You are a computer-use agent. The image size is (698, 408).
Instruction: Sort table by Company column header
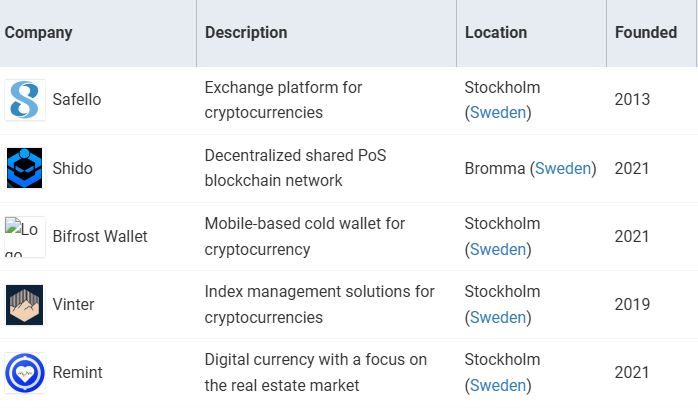click(x=39, y=33)
